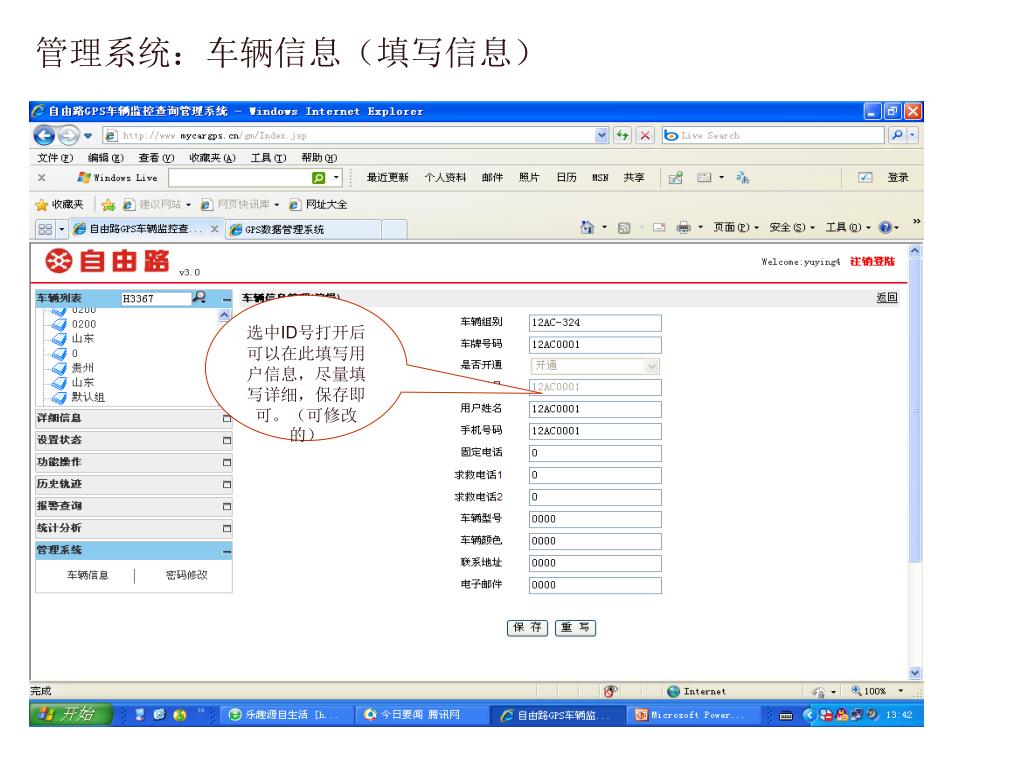Image resolution: width=1024 pixels, height=768 pixels.
Task: Click the stop loading red X icon
Action: pyautogui.click(x=645, y=135)
